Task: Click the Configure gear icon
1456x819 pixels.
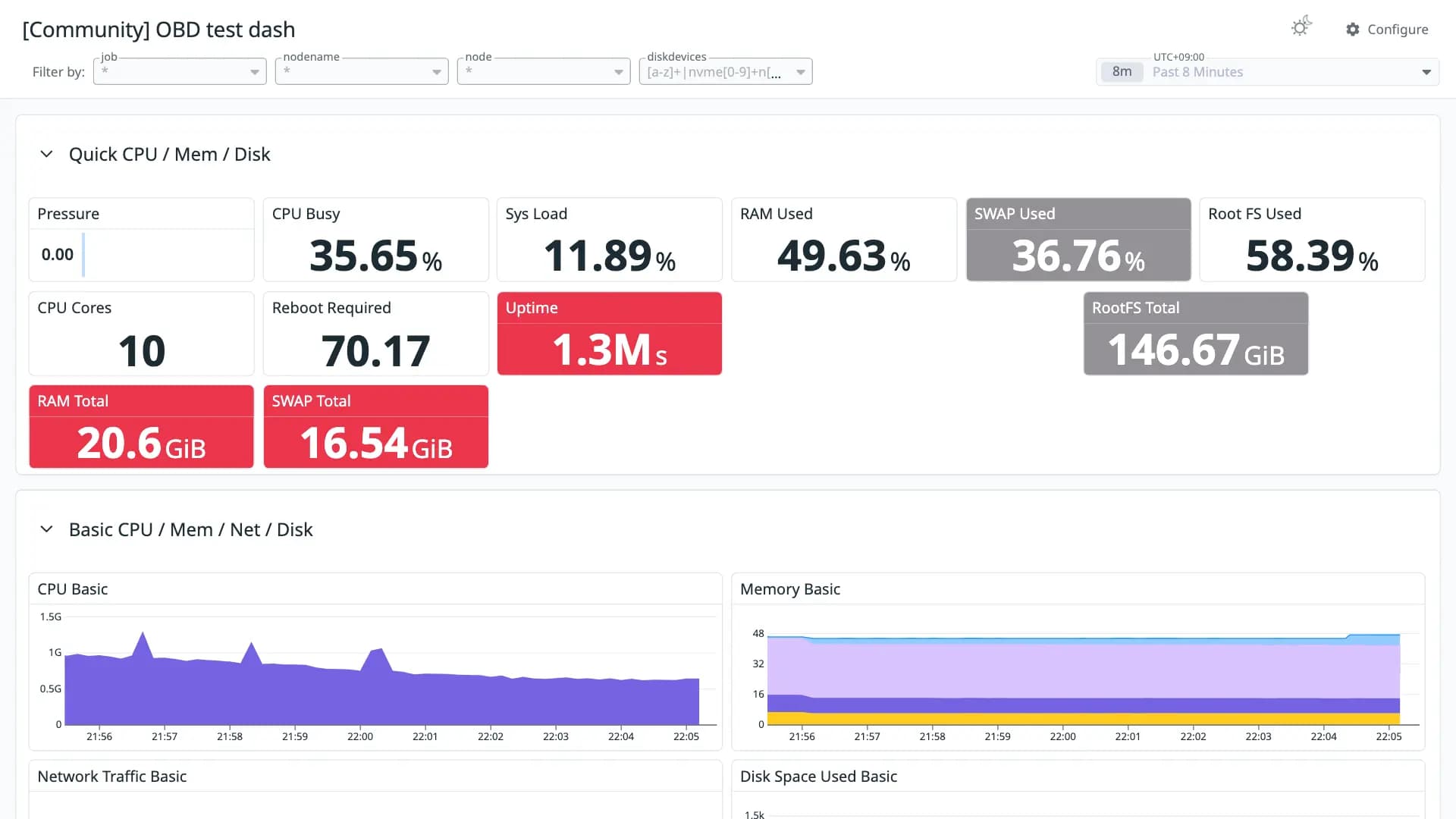Action: tap(1353, 30)
